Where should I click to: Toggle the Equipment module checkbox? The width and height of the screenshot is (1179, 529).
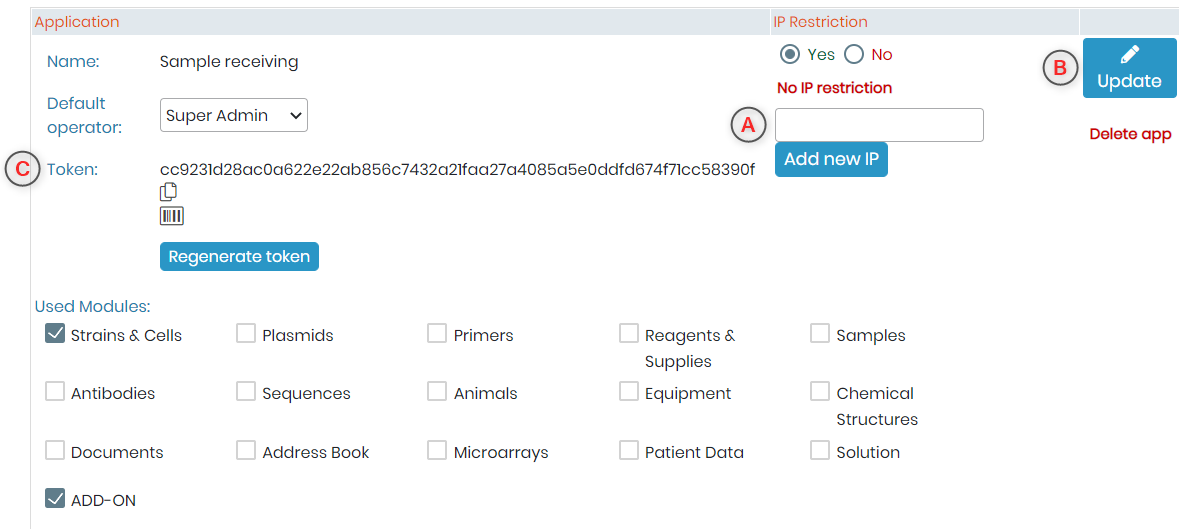629,391
